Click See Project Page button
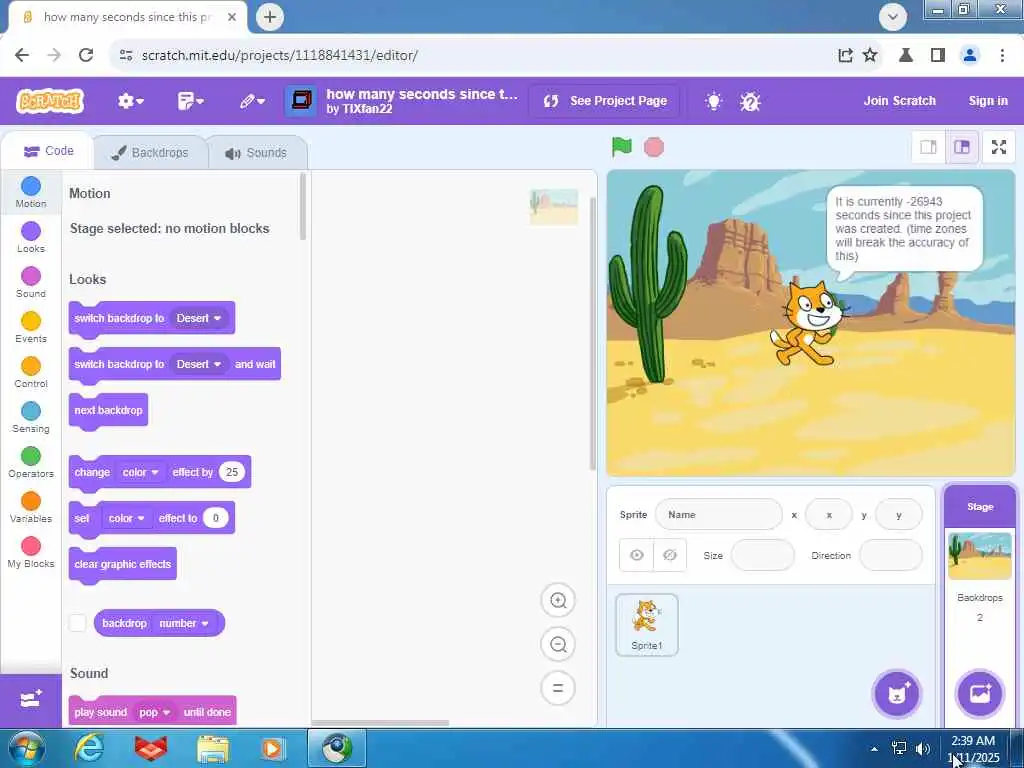This screenshot has width=1024, height=768. point(605,101)
